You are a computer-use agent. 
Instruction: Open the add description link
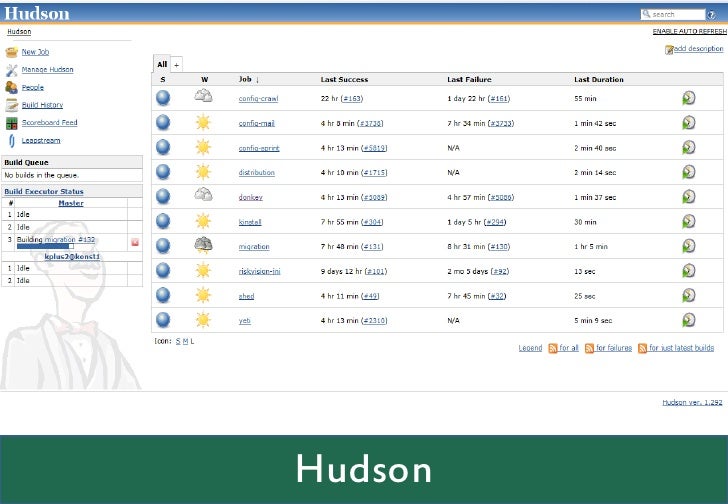click(x=698, y=48)
